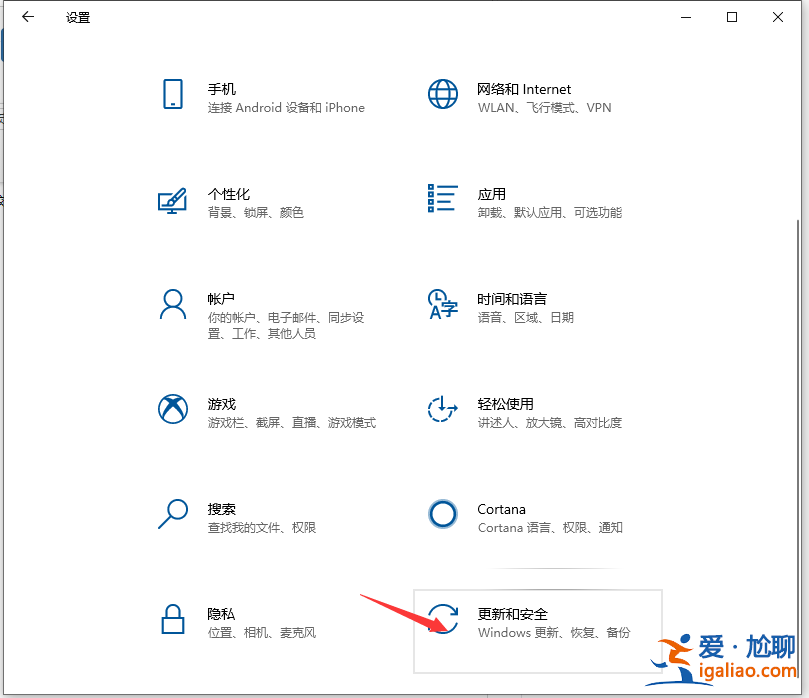Viewport: 809px width, 698px height.
Task: Go back using the back arrow
Action: click(x=28, y=17)
